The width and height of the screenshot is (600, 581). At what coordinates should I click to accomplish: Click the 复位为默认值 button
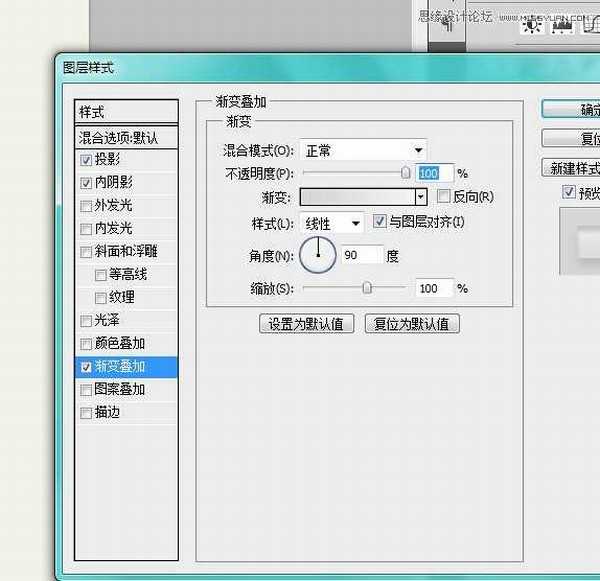click(411, 324)
